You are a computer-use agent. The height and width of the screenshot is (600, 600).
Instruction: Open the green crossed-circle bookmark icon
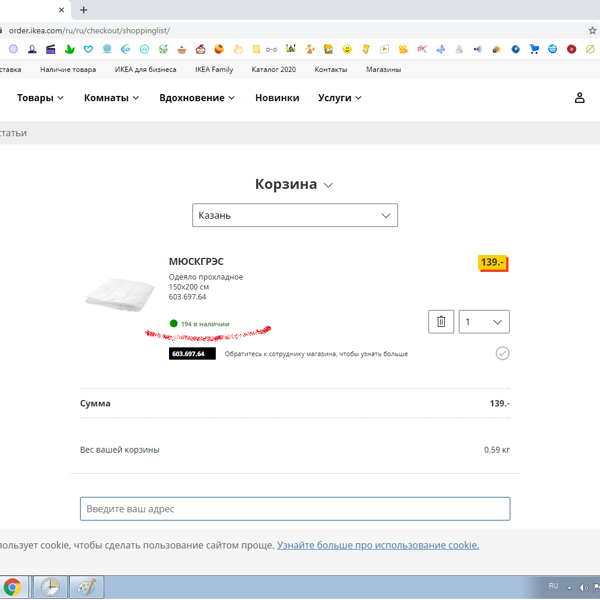(x=590, y=49)
